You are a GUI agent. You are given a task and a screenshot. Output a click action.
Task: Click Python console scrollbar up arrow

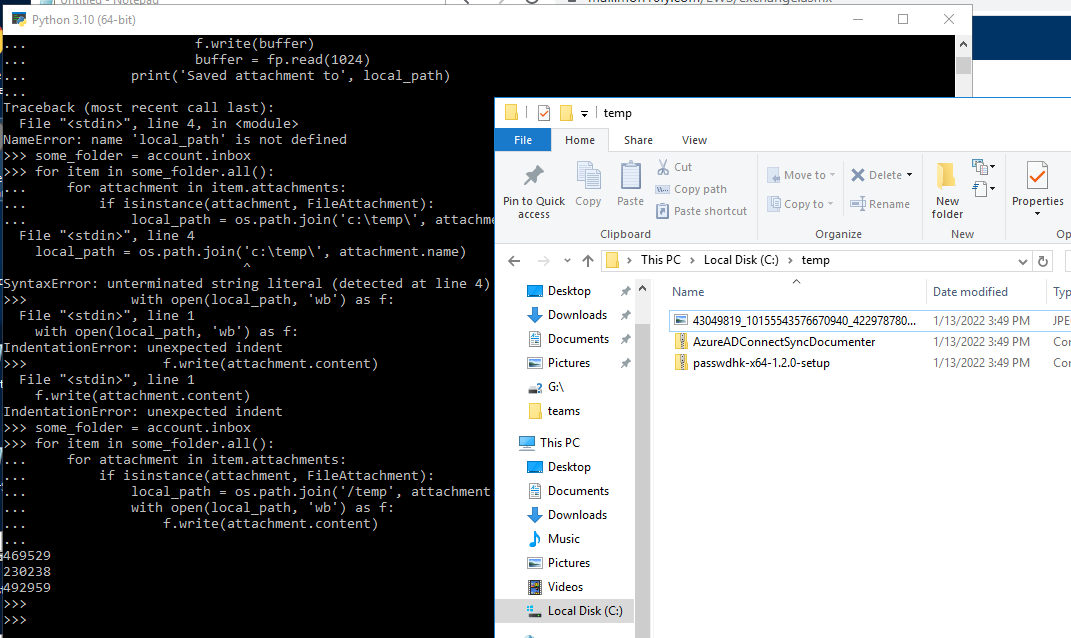(963, 44)
